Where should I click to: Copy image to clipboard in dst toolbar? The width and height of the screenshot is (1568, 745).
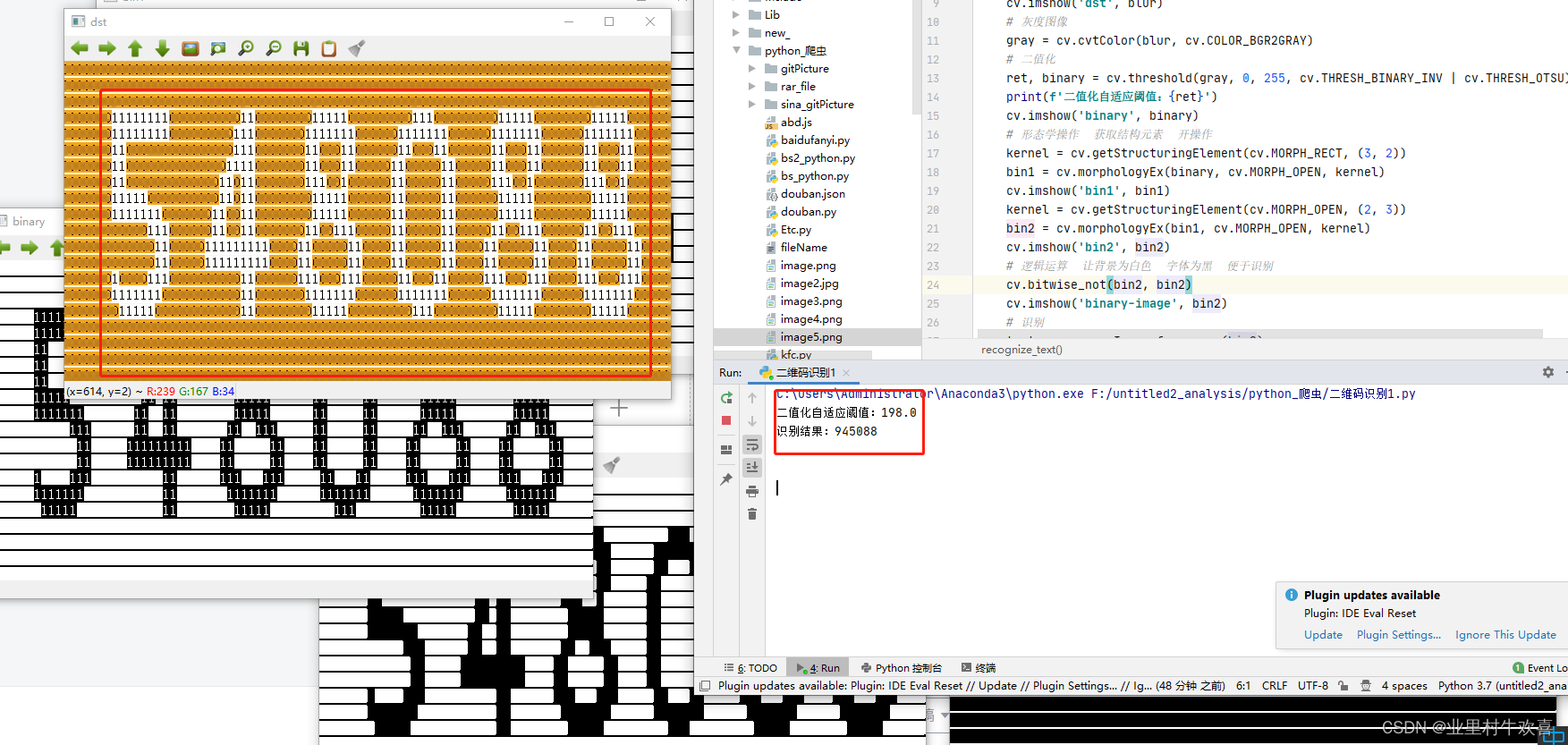click(x=329, y=48)
